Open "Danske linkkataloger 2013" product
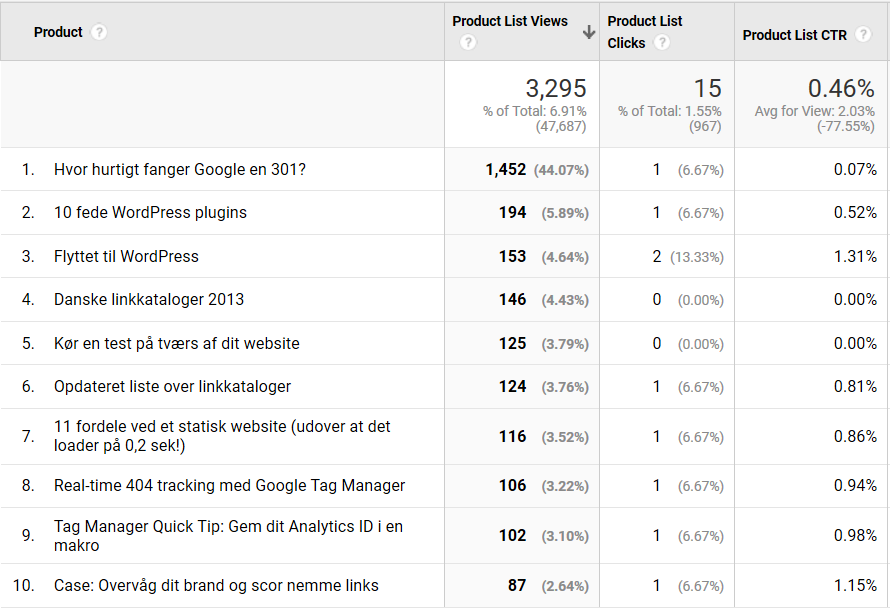The height and width of the screenshot is (610, 890). 149,300
